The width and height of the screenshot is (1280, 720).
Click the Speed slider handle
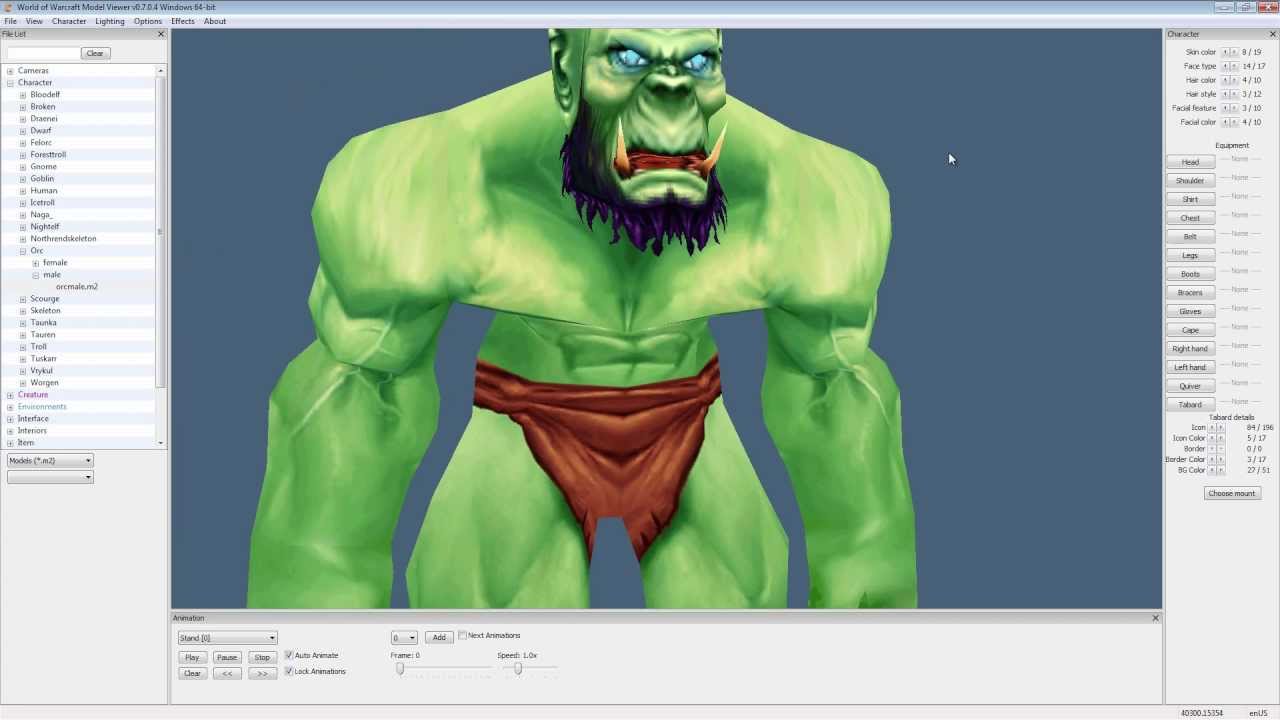point(518,669)
